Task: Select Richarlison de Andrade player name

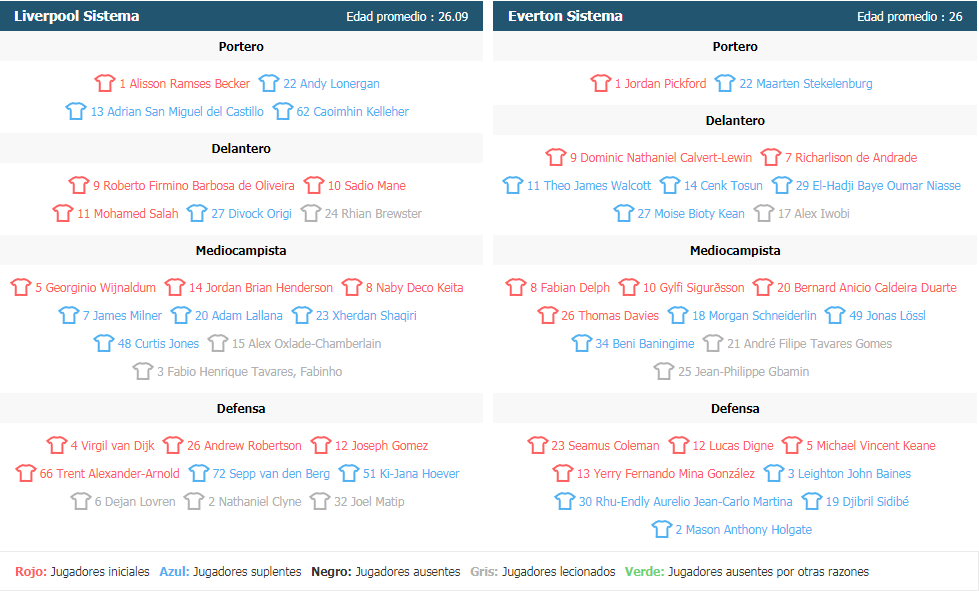Action: point(851,157)
